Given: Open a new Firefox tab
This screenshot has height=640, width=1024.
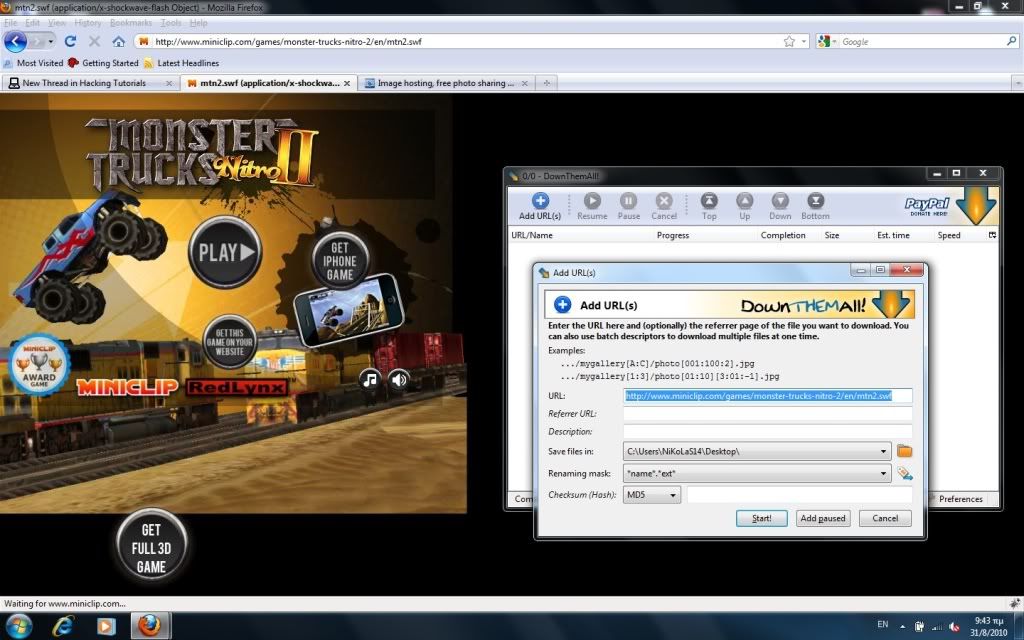Looking at the screenshot, I should click(547, 83).
